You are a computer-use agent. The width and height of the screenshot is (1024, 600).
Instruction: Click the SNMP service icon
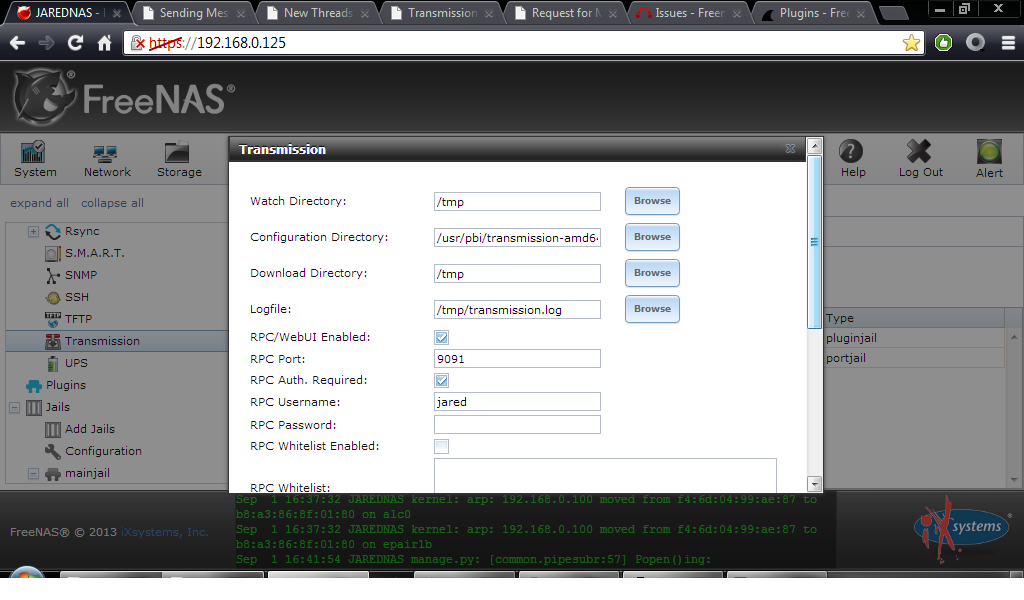[53, 276]
